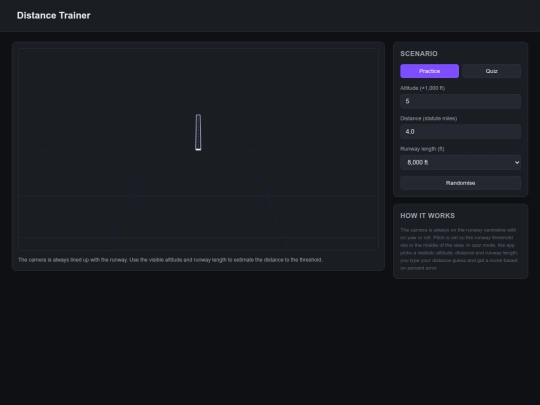Focus the Altitude input field
540x405 pixels.
[460, 101]
